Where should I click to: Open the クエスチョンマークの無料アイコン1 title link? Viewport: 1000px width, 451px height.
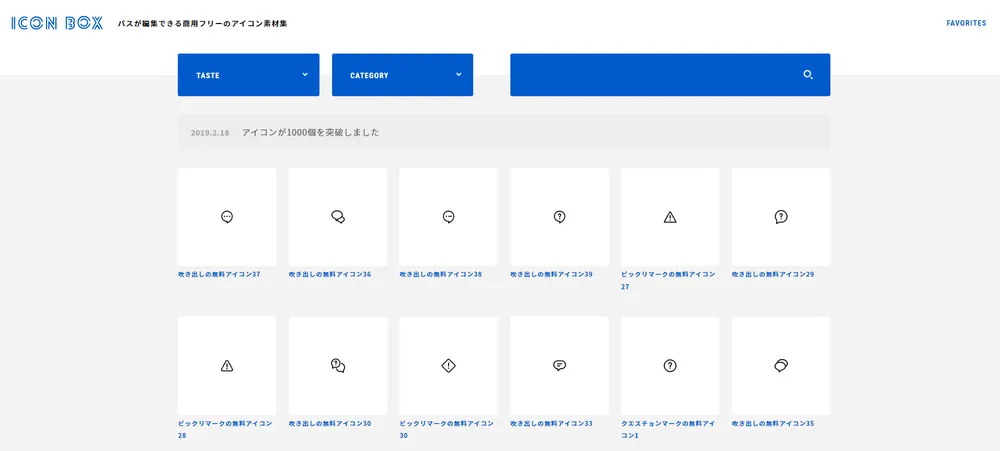pos(668,429)
